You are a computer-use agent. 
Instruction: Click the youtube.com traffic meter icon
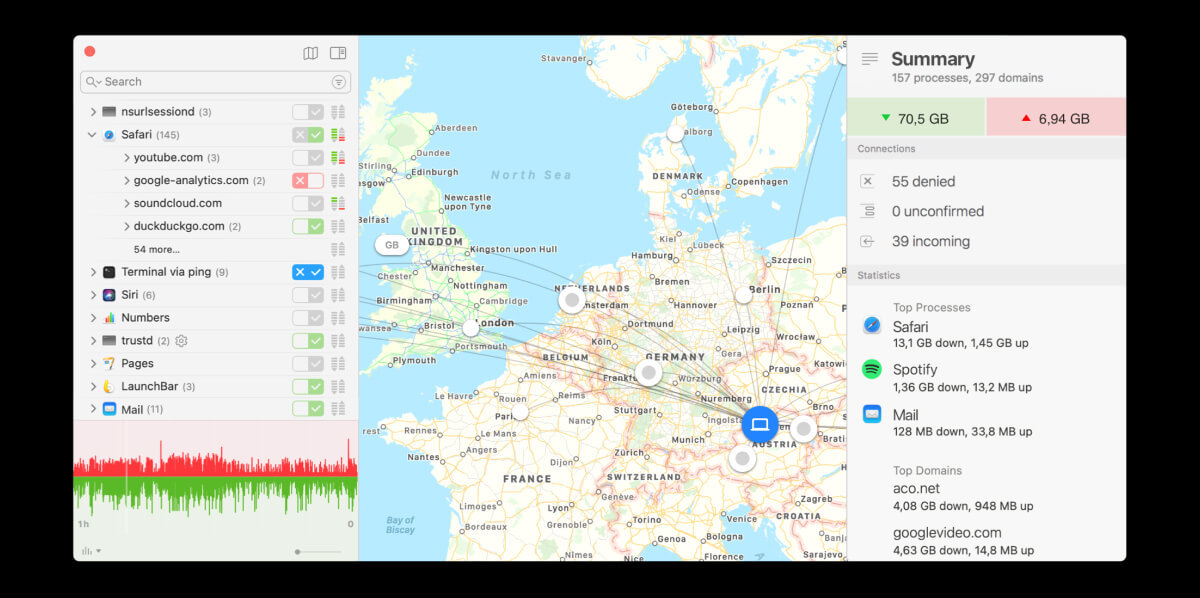tap(338, 158)
